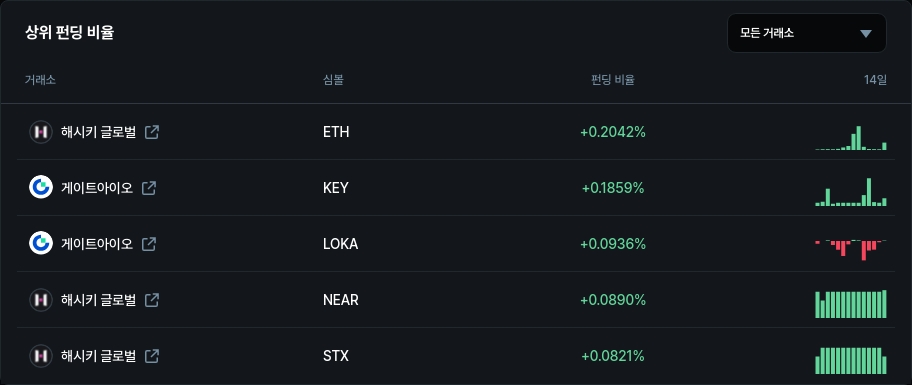Image resolution: width=912 pixels, height=385 pixels.
Task: Open external link icon in NEAR row
Action: point(152,300)
